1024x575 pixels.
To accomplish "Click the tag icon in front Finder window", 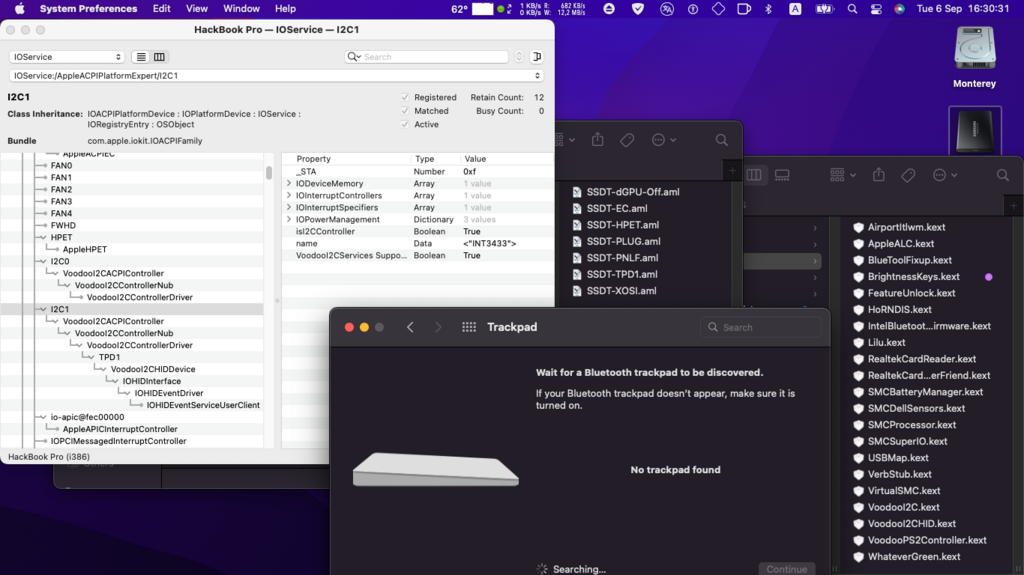I will (x=908, y=175).
